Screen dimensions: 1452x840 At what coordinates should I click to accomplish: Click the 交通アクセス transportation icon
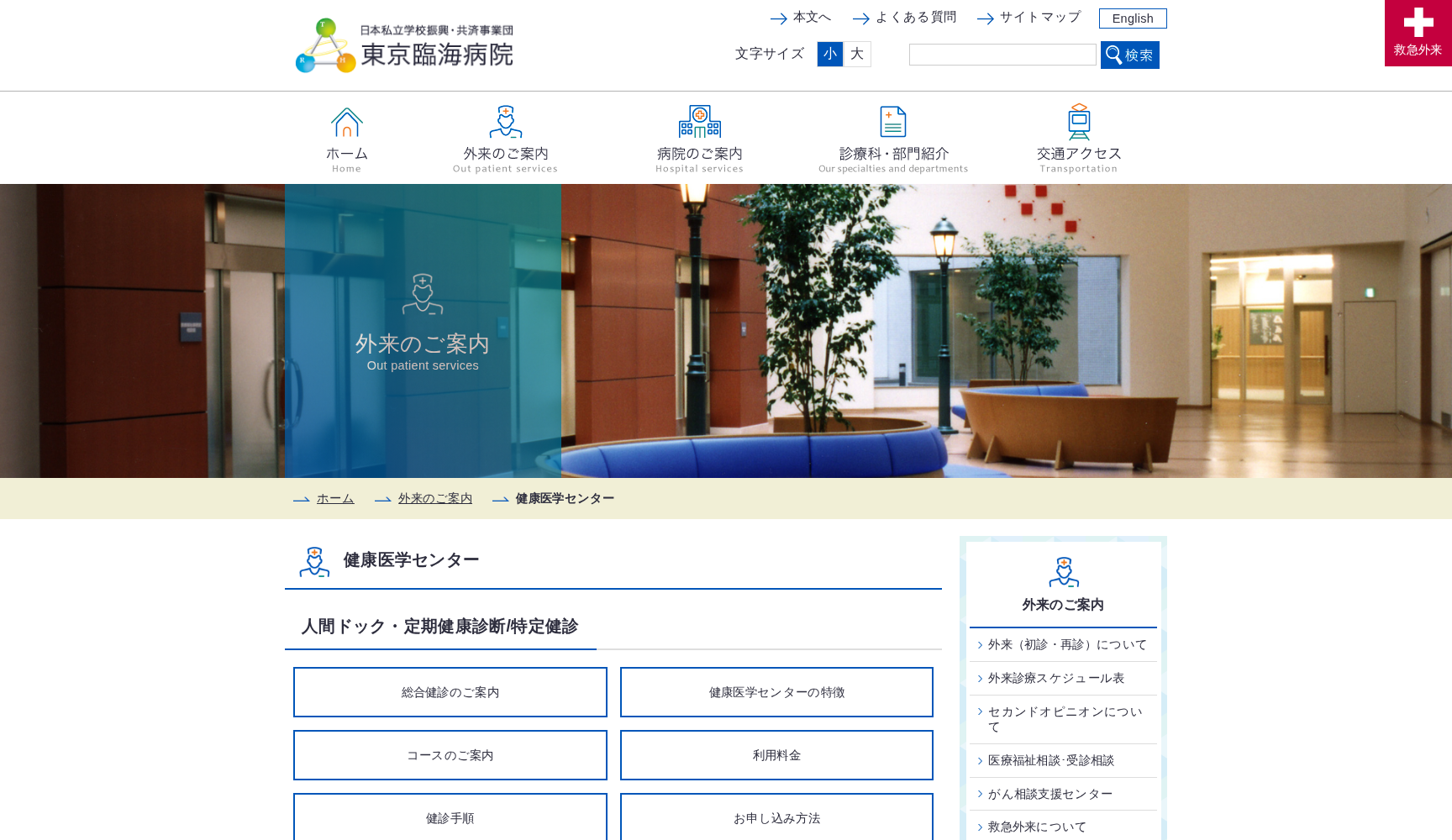1078,123
